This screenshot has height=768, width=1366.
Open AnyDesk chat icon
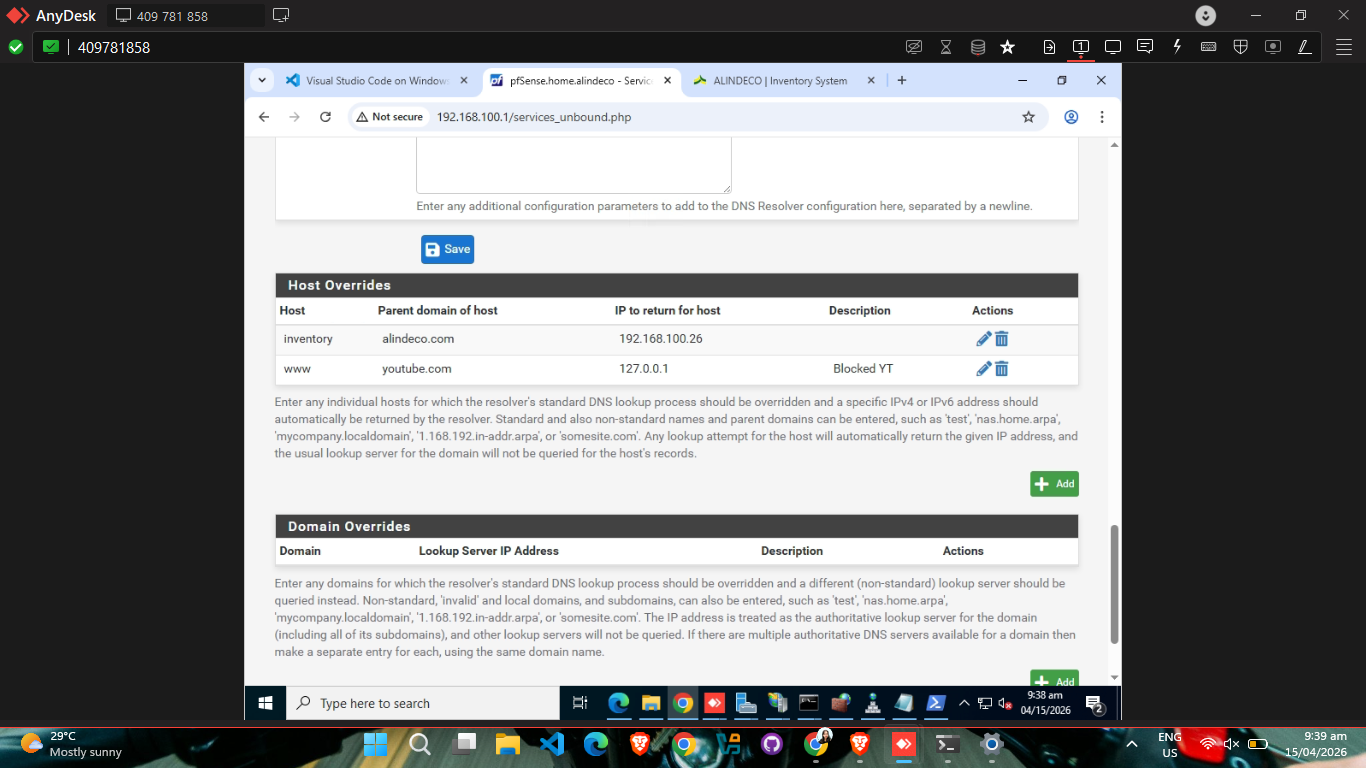1145,47
